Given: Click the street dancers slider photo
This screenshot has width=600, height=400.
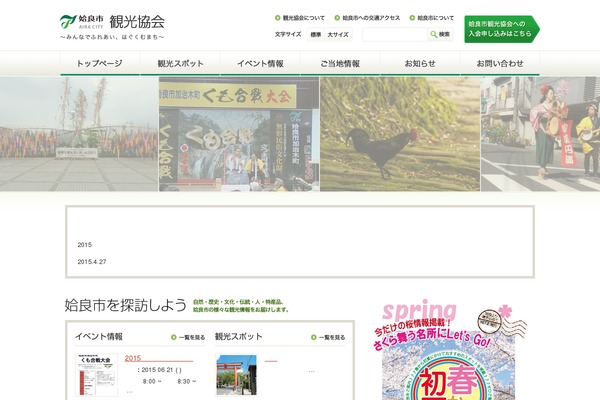Looking at the screenshot, I should click(540, 134).
